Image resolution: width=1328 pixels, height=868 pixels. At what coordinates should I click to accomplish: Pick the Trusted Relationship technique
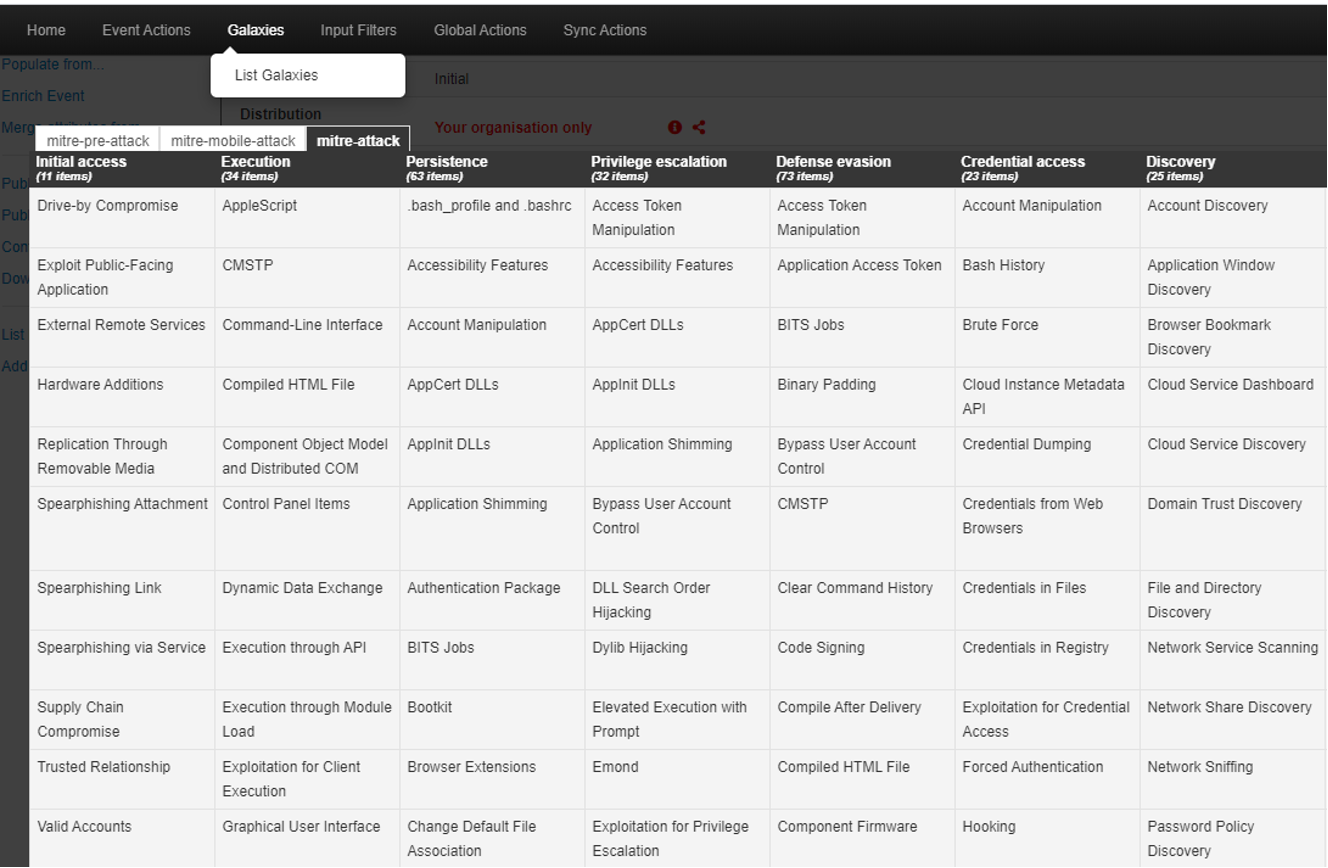[122, 779]
